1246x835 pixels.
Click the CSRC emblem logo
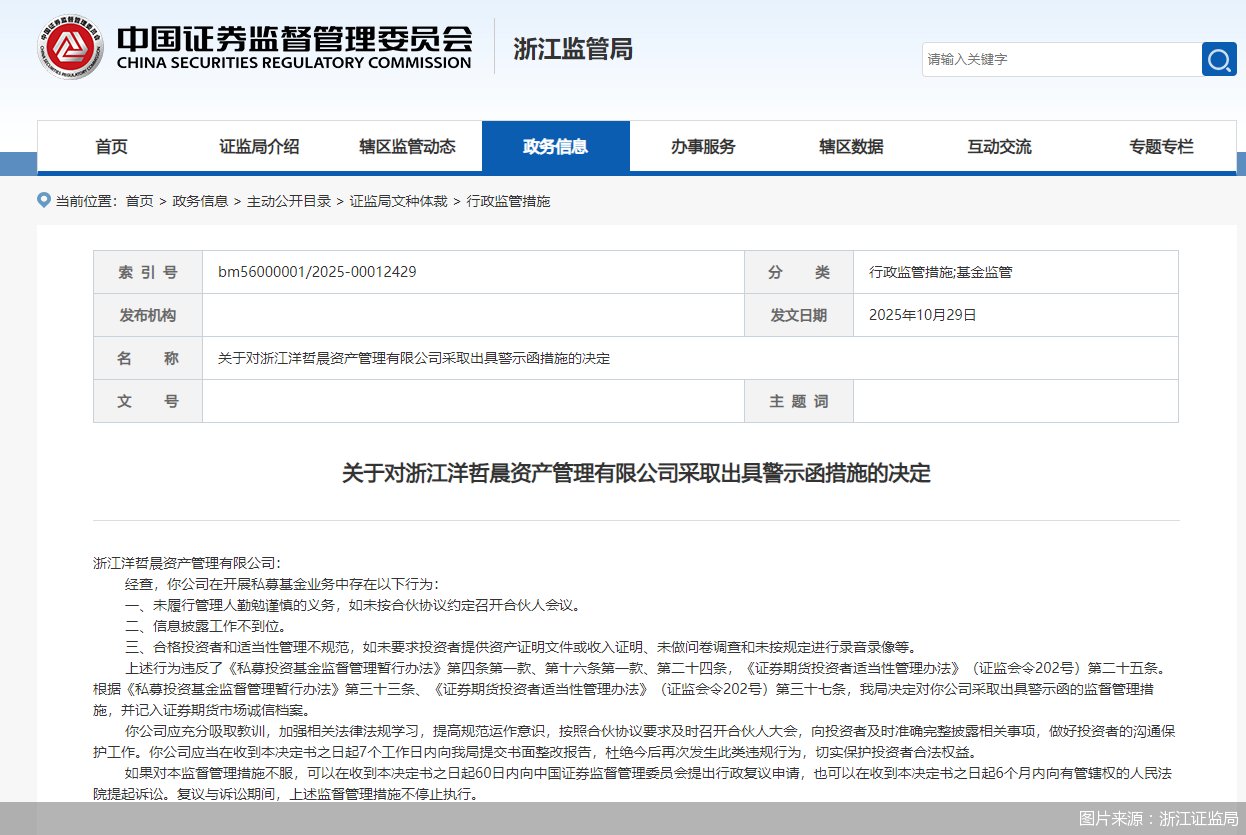[70, 46]
